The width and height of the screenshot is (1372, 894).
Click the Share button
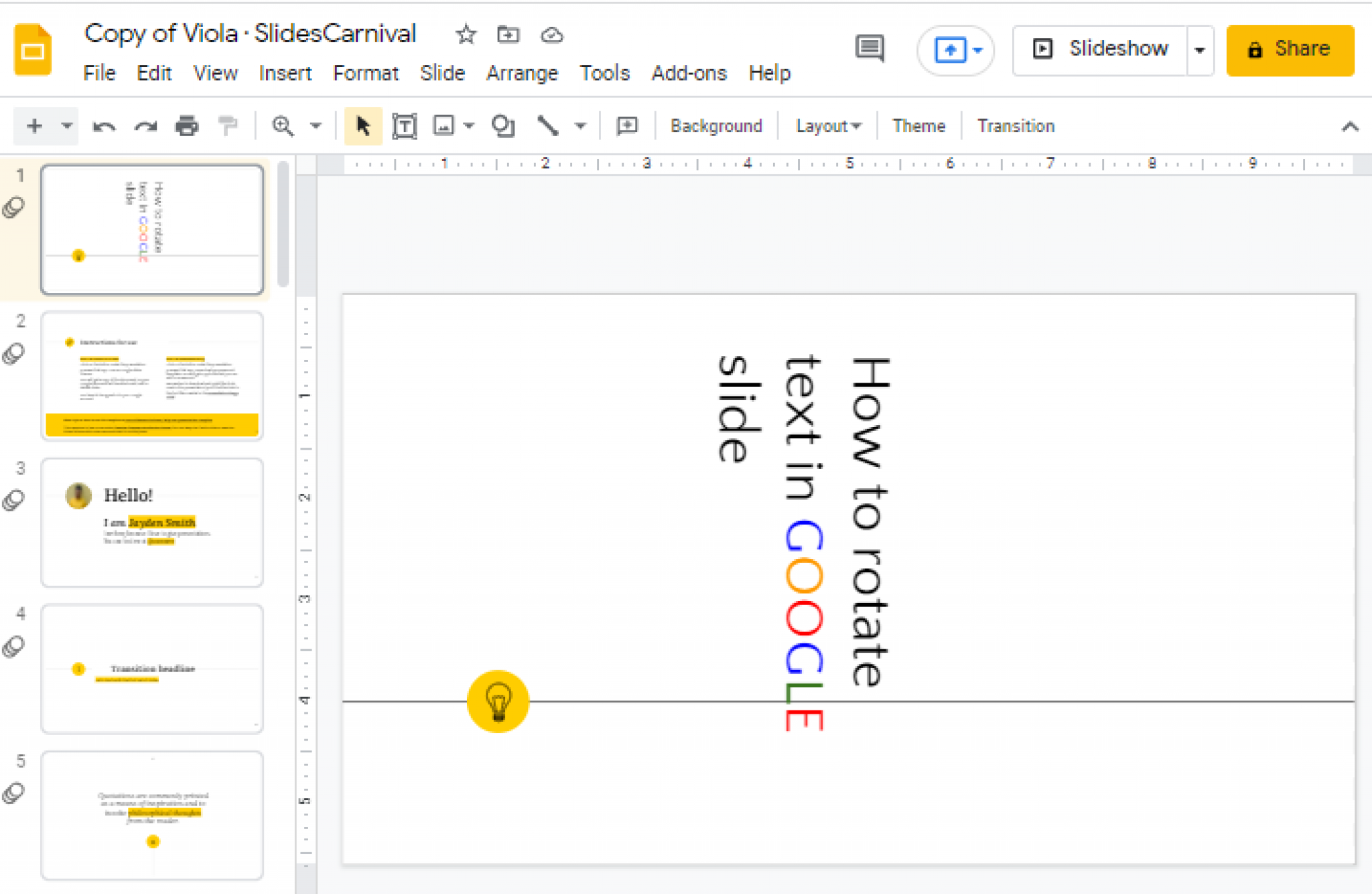pos(1290,50)
